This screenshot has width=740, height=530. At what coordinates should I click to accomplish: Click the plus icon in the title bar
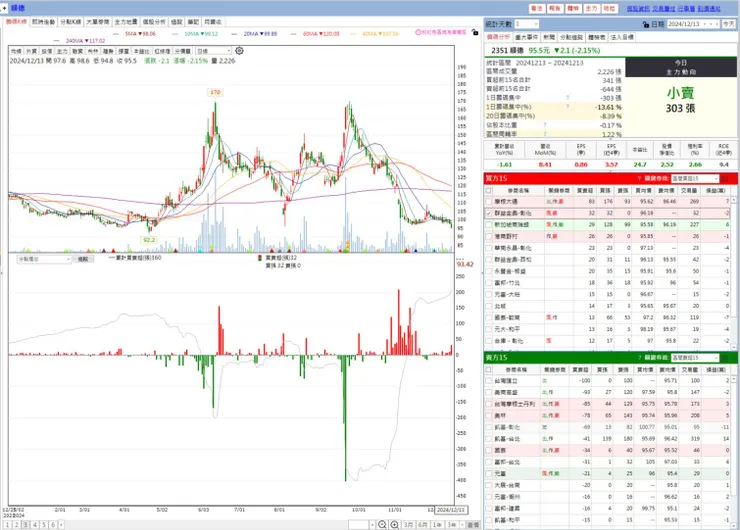coord(4,8)
